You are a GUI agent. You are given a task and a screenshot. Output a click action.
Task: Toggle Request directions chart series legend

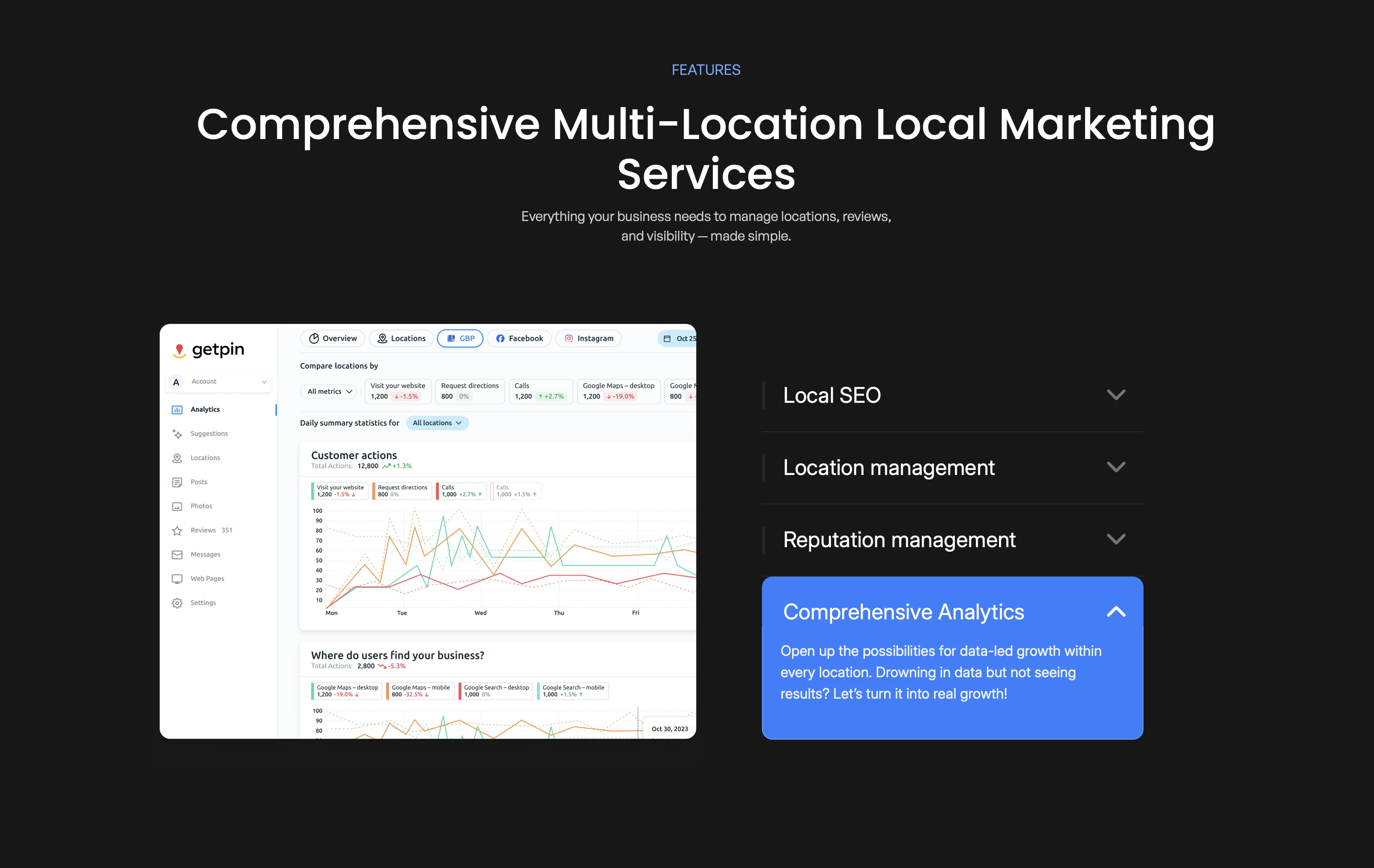pos(402,491)
